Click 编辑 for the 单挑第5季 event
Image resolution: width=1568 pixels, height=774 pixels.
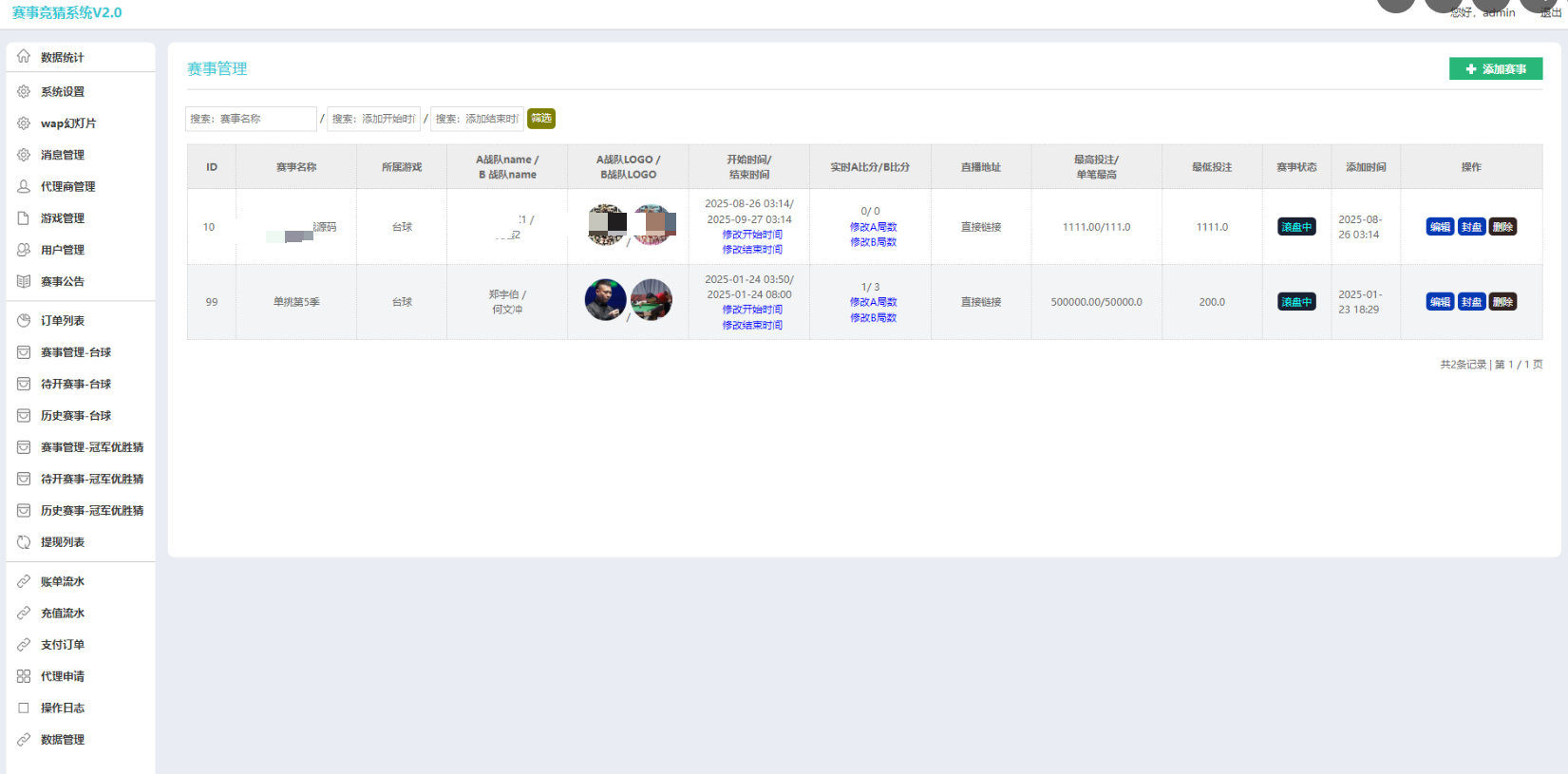click(x=1440, y=302)
